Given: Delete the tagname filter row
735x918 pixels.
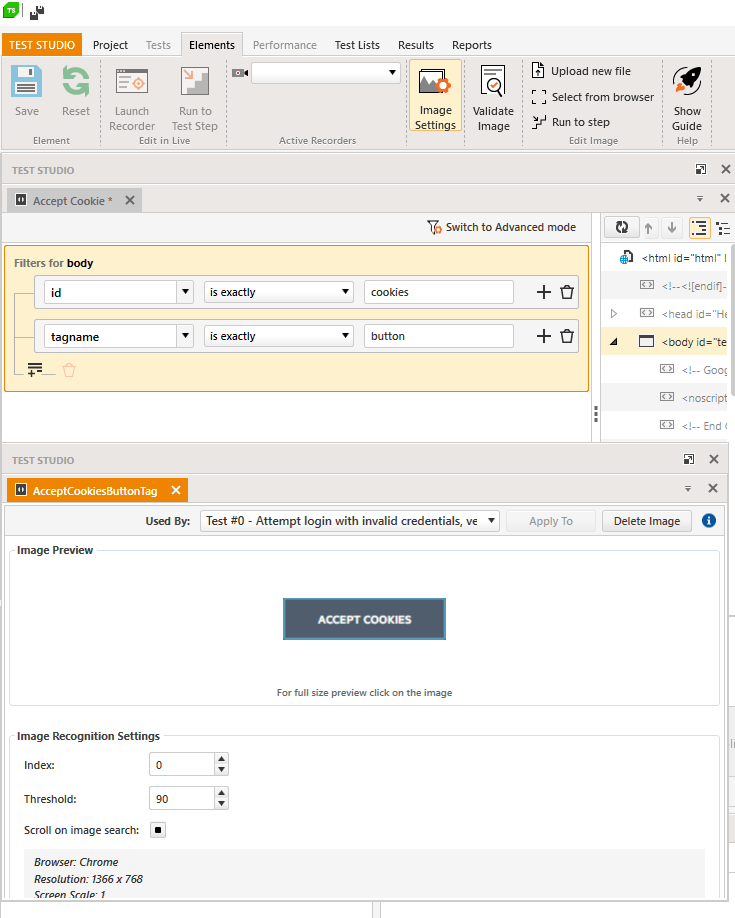Looking at the screenshot, I should (567, 336).
